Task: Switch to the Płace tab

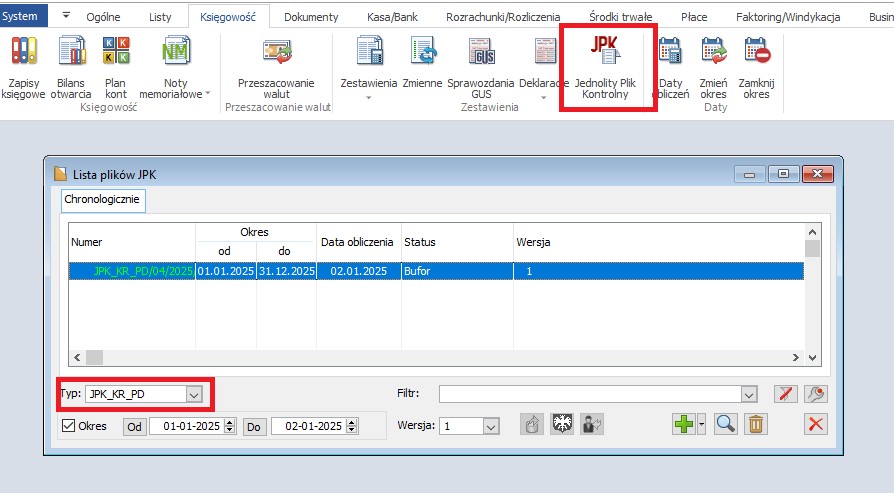Action: [694, 17]
